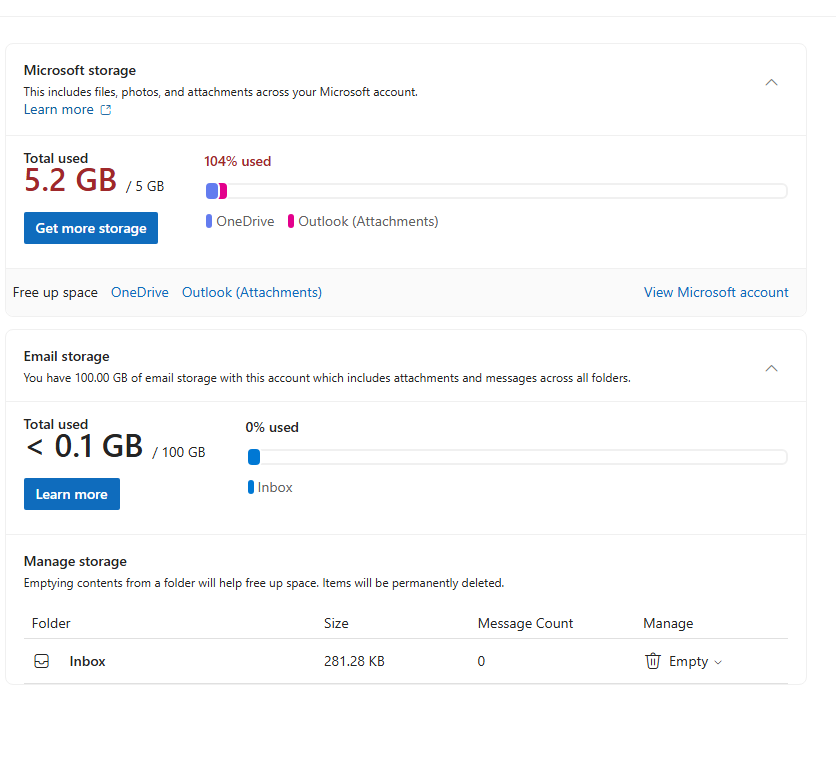Click the Size column header
Screen dimensions: 836x765
pos(336,623)
